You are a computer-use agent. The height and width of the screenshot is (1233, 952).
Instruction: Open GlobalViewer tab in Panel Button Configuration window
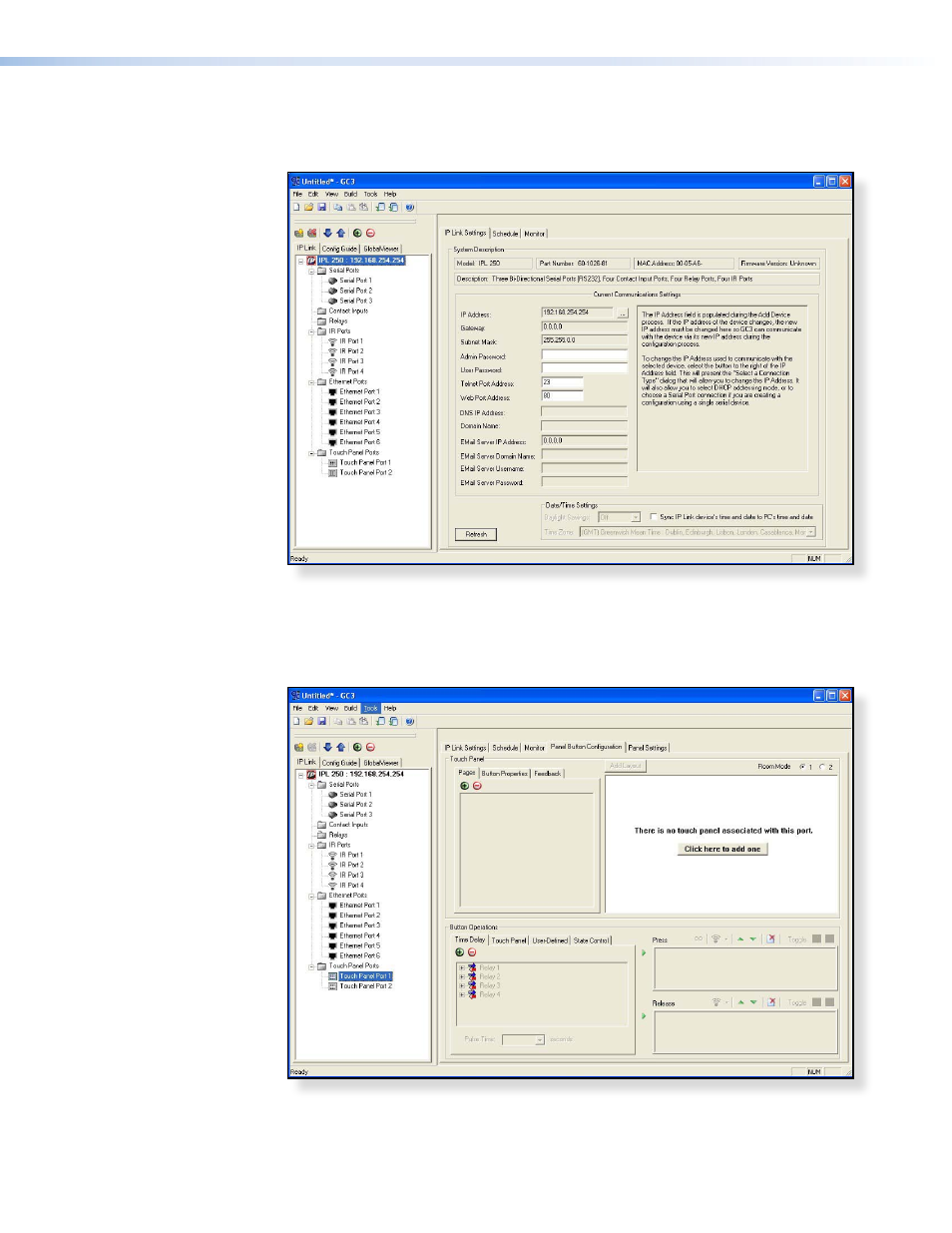381,762
